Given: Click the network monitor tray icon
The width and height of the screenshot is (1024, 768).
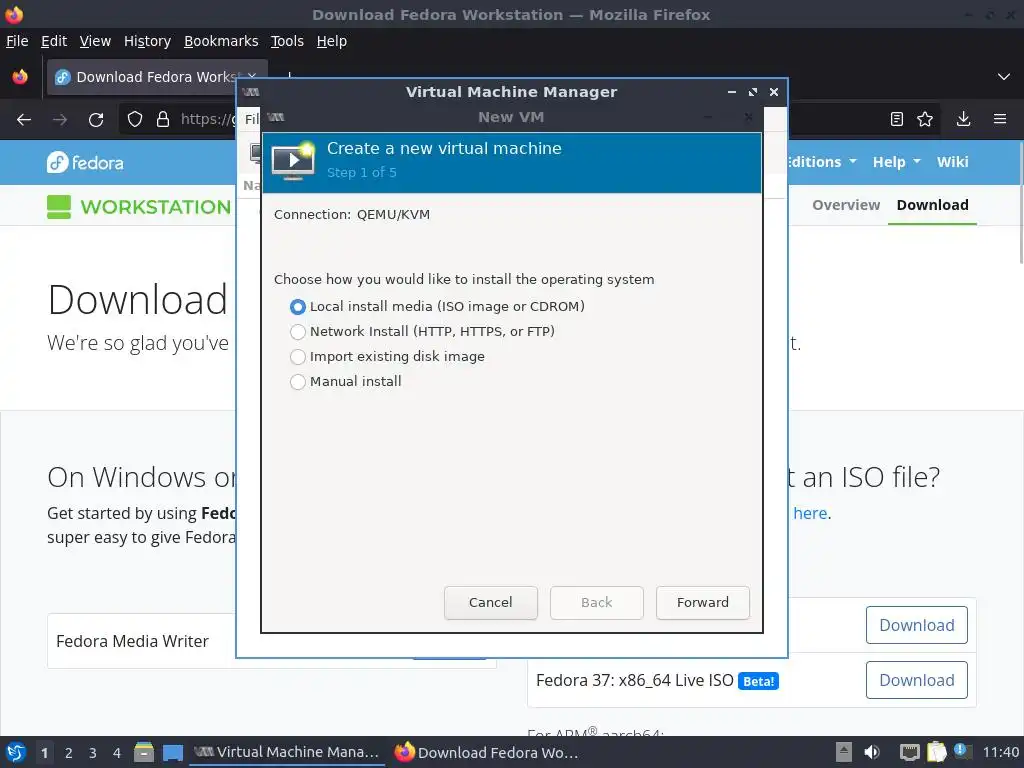Looking at the screenshot, I should point(909,752).
